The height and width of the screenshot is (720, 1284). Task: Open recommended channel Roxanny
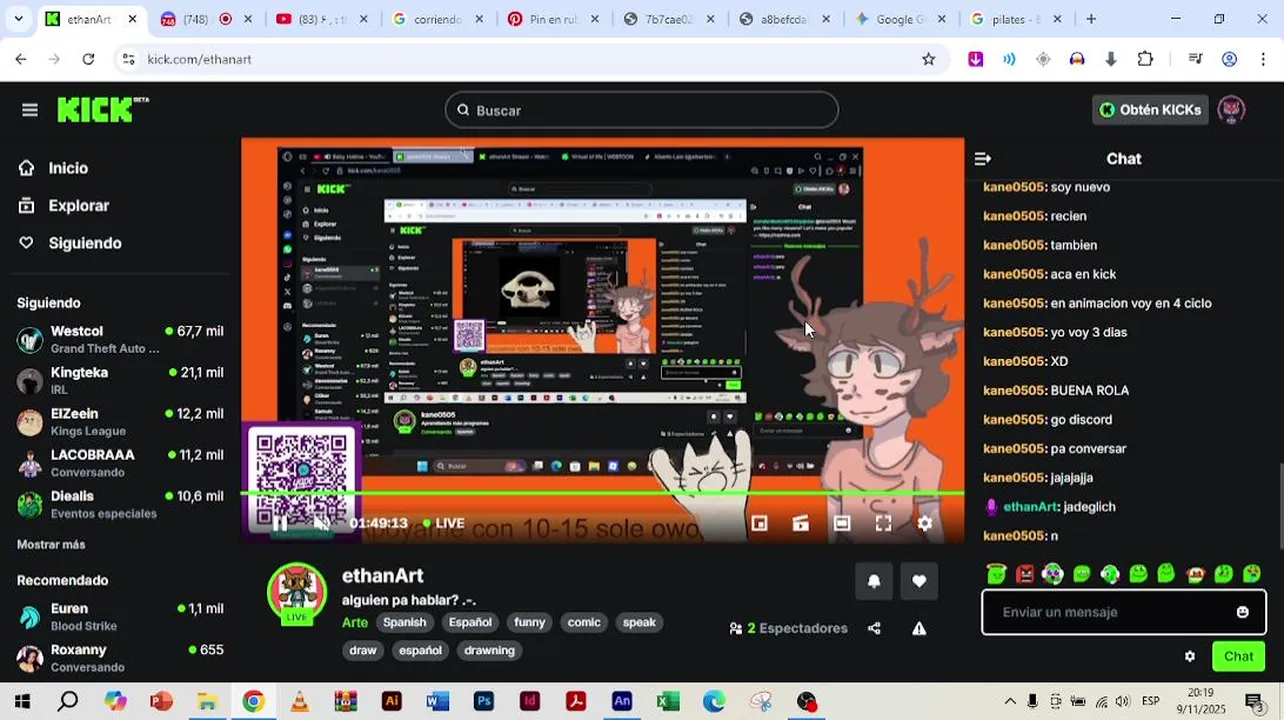(120, 658)
